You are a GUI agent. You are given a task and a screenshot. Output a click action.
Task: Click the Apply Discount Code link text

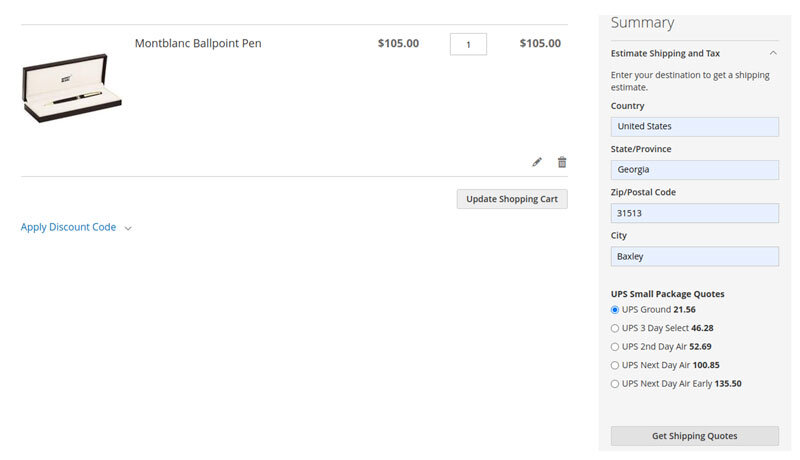coord(68,227)
